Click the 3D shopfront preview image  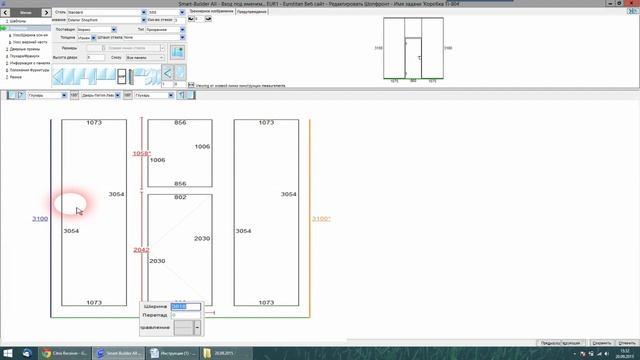click(x=413, y=49)
